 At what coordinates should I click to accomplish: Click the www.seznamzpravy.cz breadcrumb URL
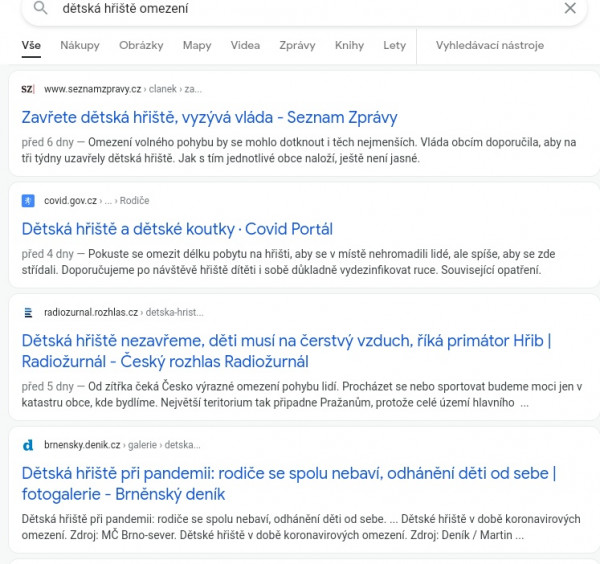pos(92,89)
